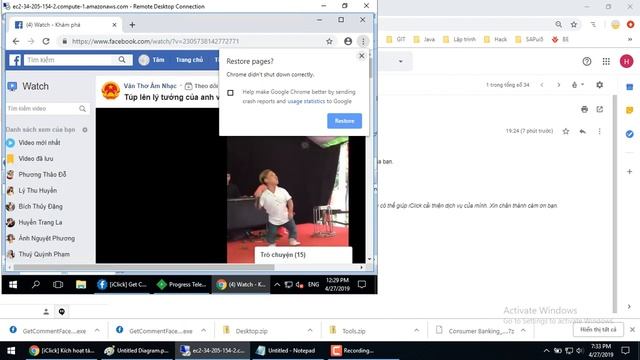Screen dimensions: 640x360
Task: Show hidden tray icons on remote taskbar
Action: pos(277,284)
